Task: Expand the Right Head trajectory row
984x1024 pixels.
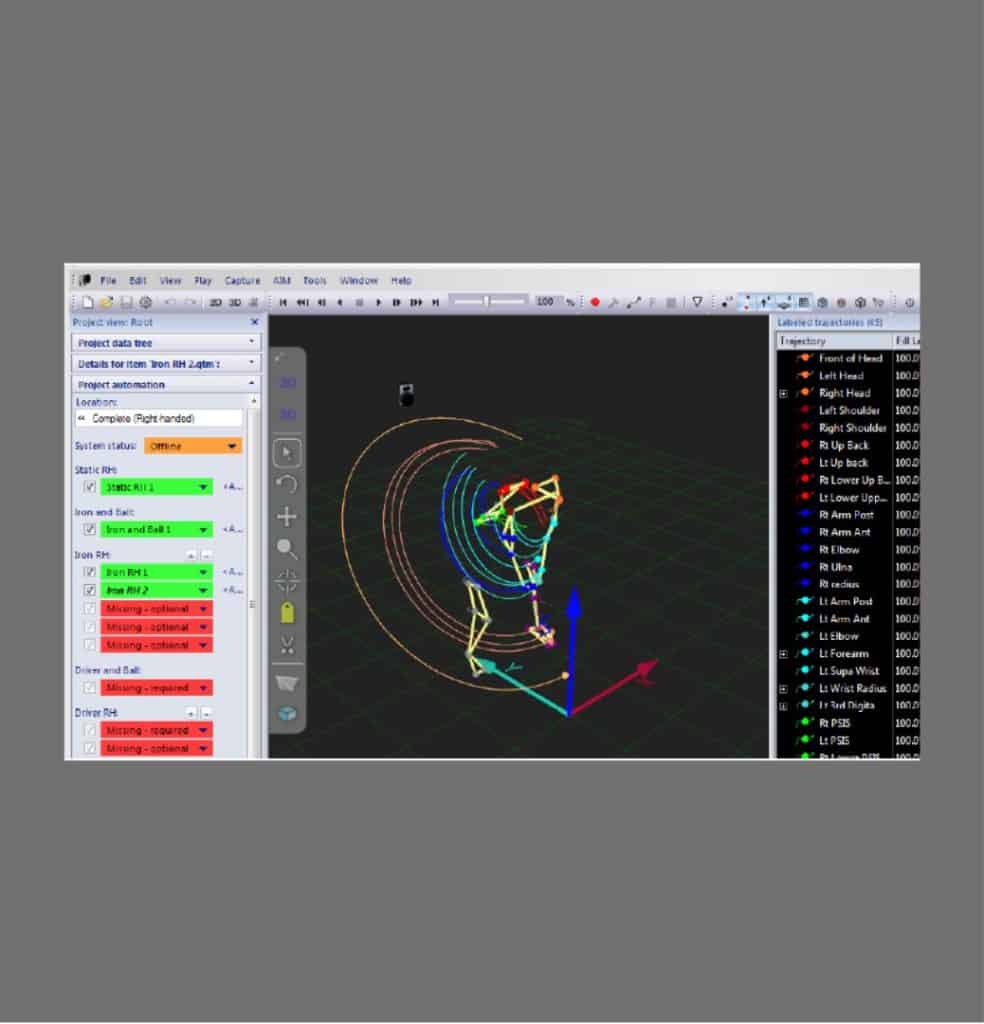Action: pyautogui.click(x=784, y=393)
